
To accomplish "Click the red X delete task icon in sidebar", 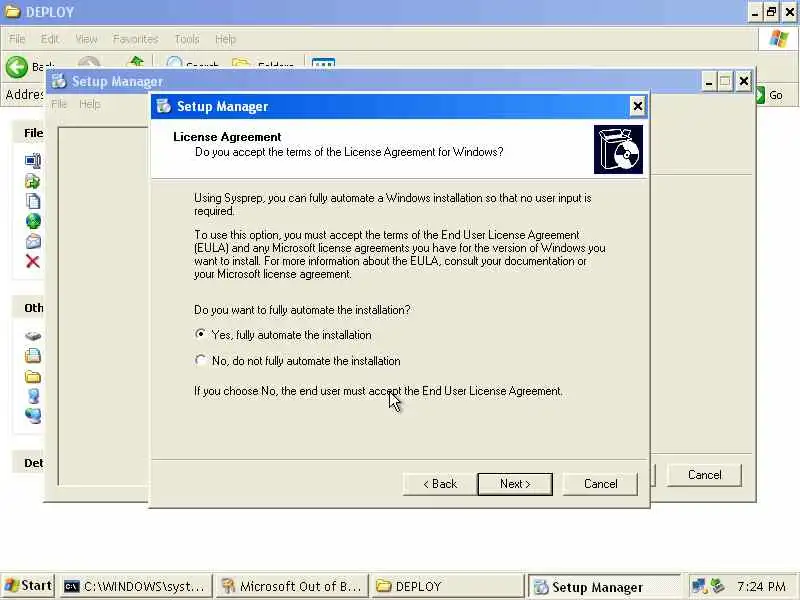I will (x=33, y=262).
